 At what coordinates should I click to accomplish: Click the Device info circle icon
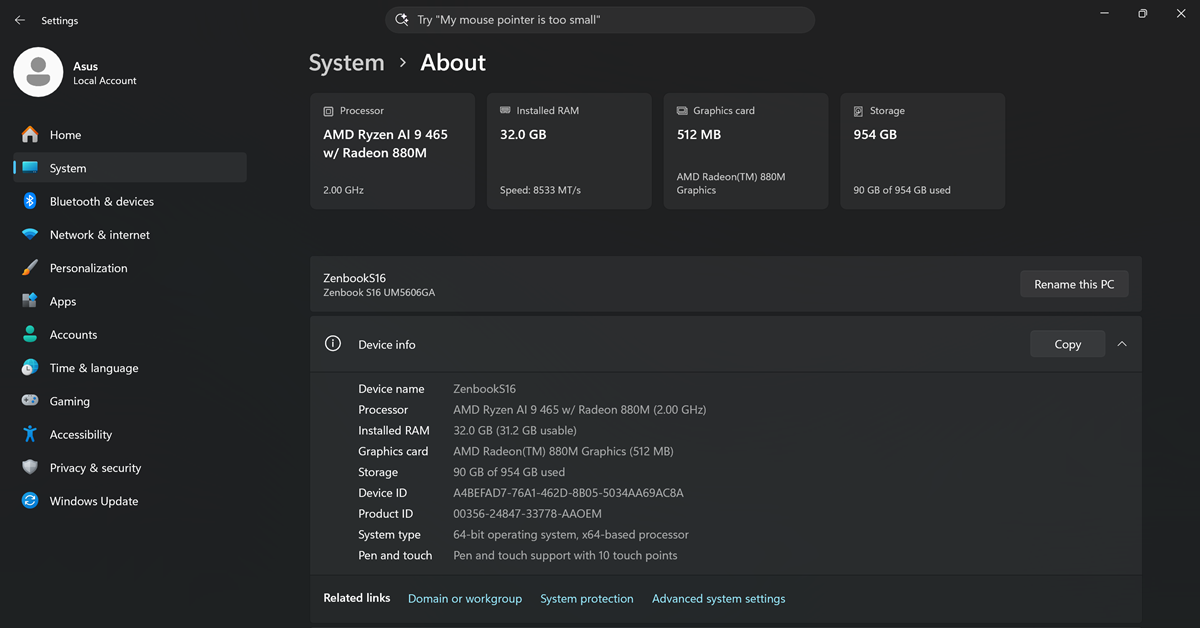(333, 344)
